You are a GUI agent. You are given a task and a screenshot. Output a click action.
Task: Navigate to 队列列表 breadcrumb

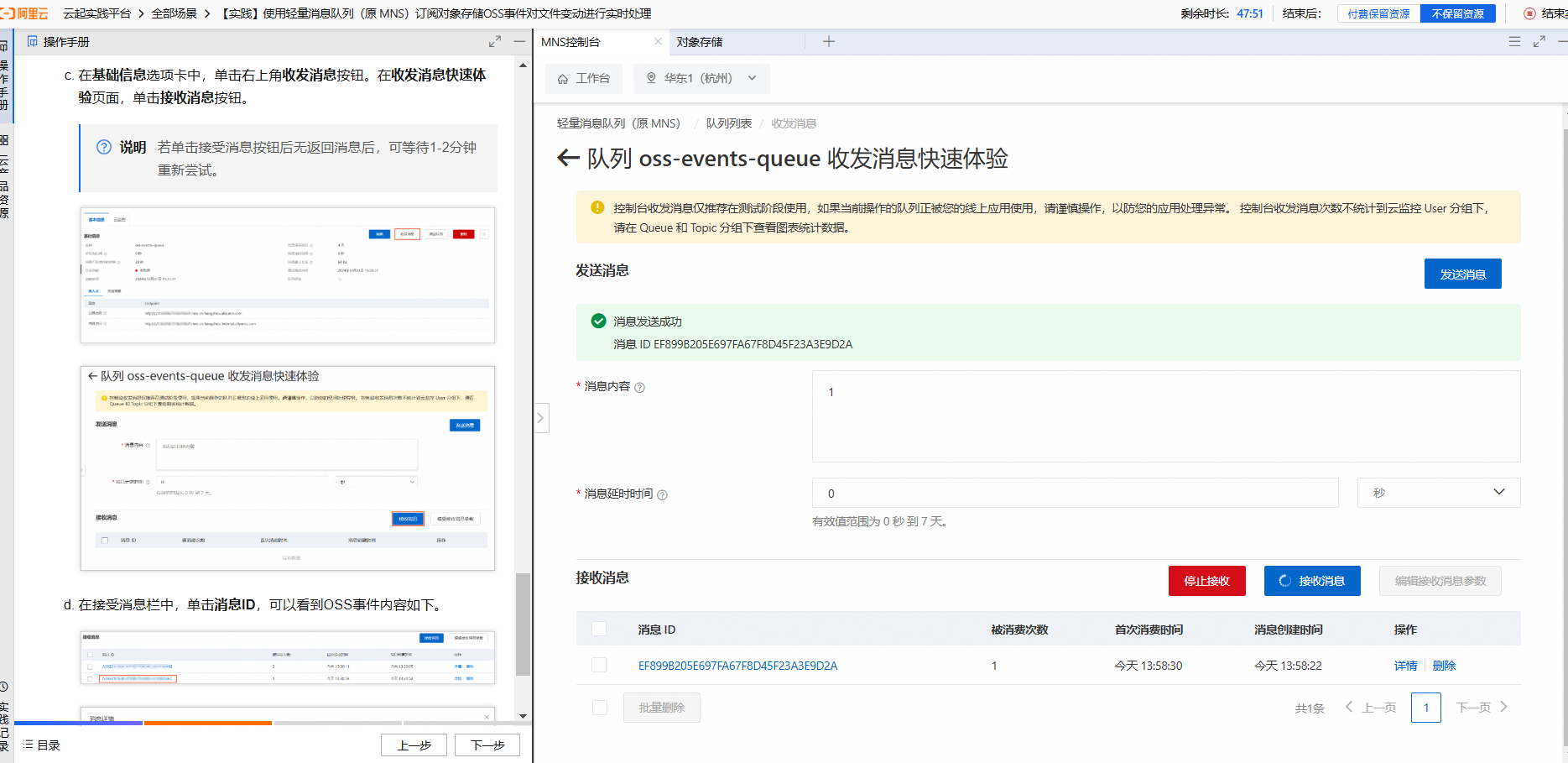(729, 123)
